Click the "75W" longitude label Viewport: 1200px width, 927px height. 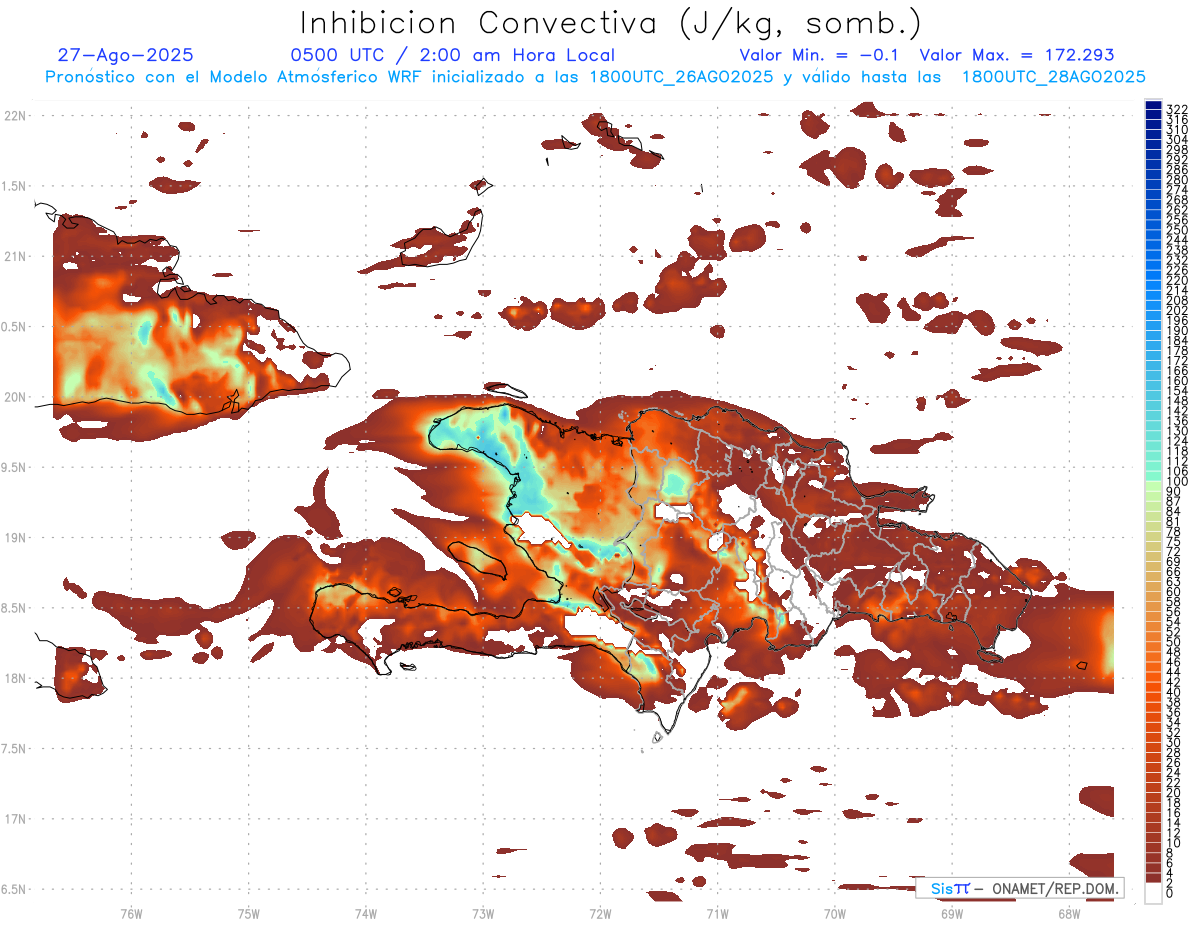point(249,913)
